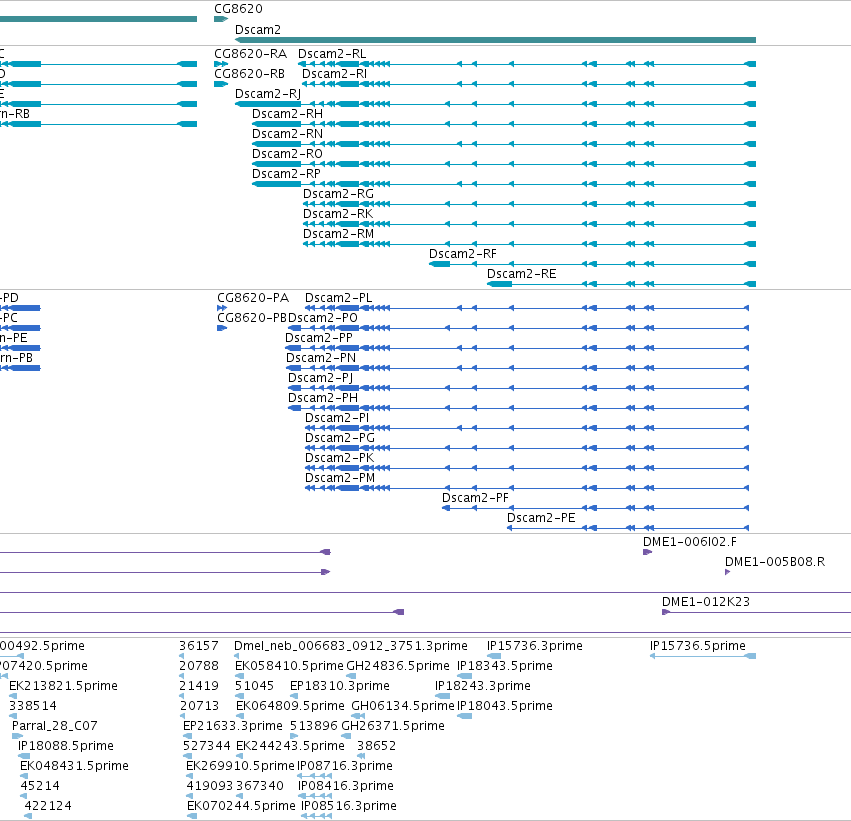Click protein CG8620-PA label
This screenshot has width=851, height=821.
[x=253, y=298]
